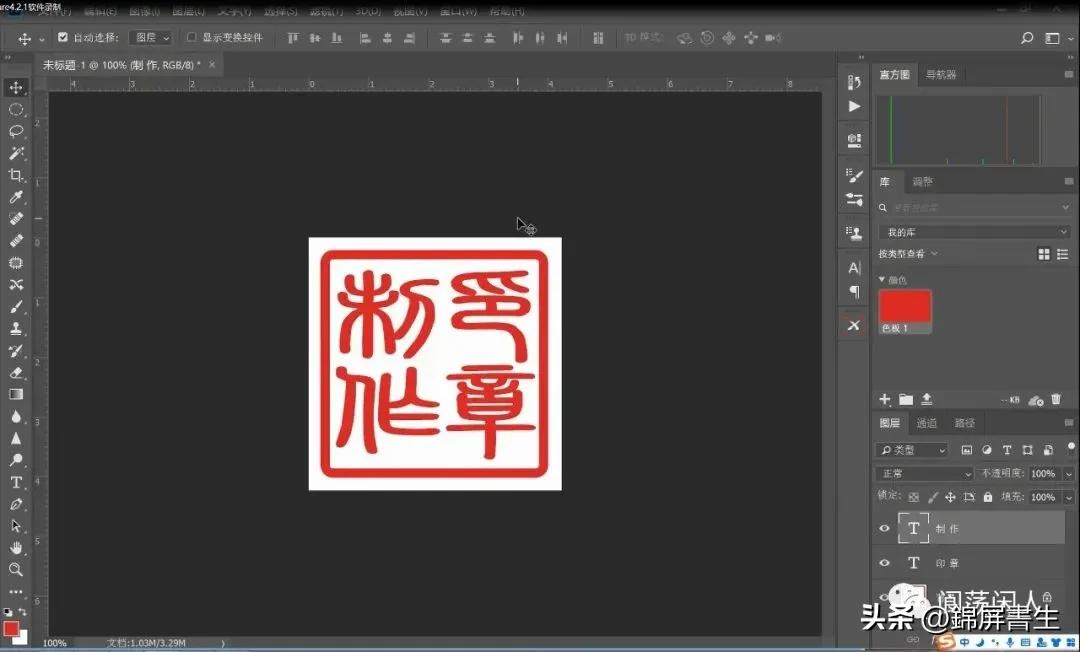Select the Horizontal Type tool
1080x652 pixels.
pos(15,482)
